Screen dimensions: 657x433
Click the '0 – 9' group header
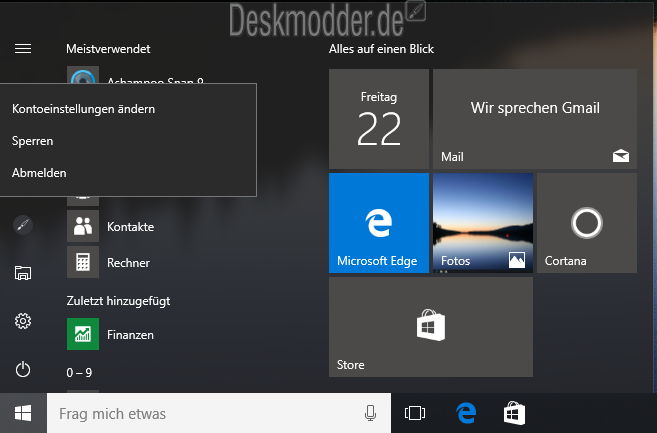79,373
